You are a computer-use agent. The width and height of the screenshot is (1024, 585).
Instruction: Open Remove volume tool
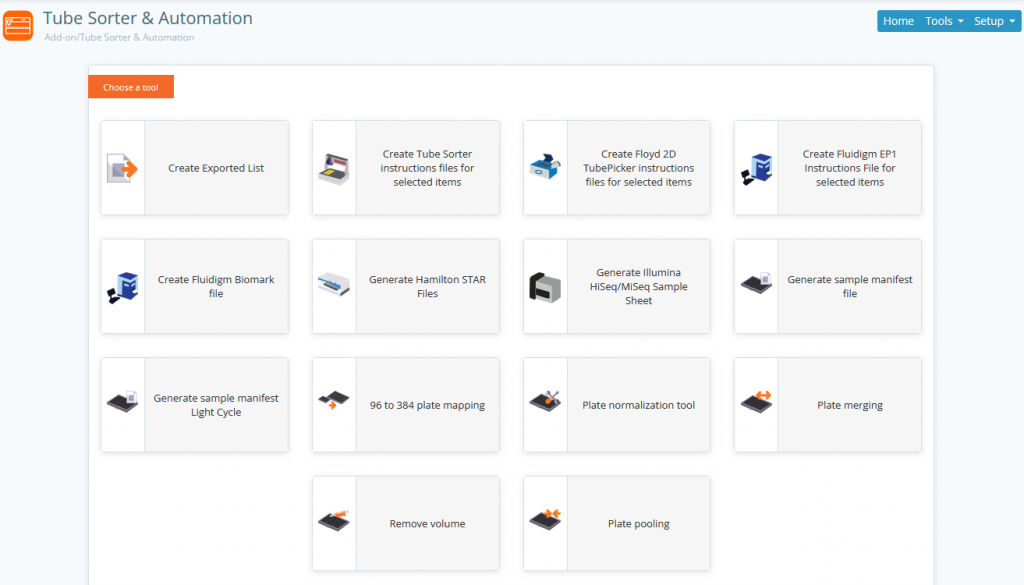(406, 524)
